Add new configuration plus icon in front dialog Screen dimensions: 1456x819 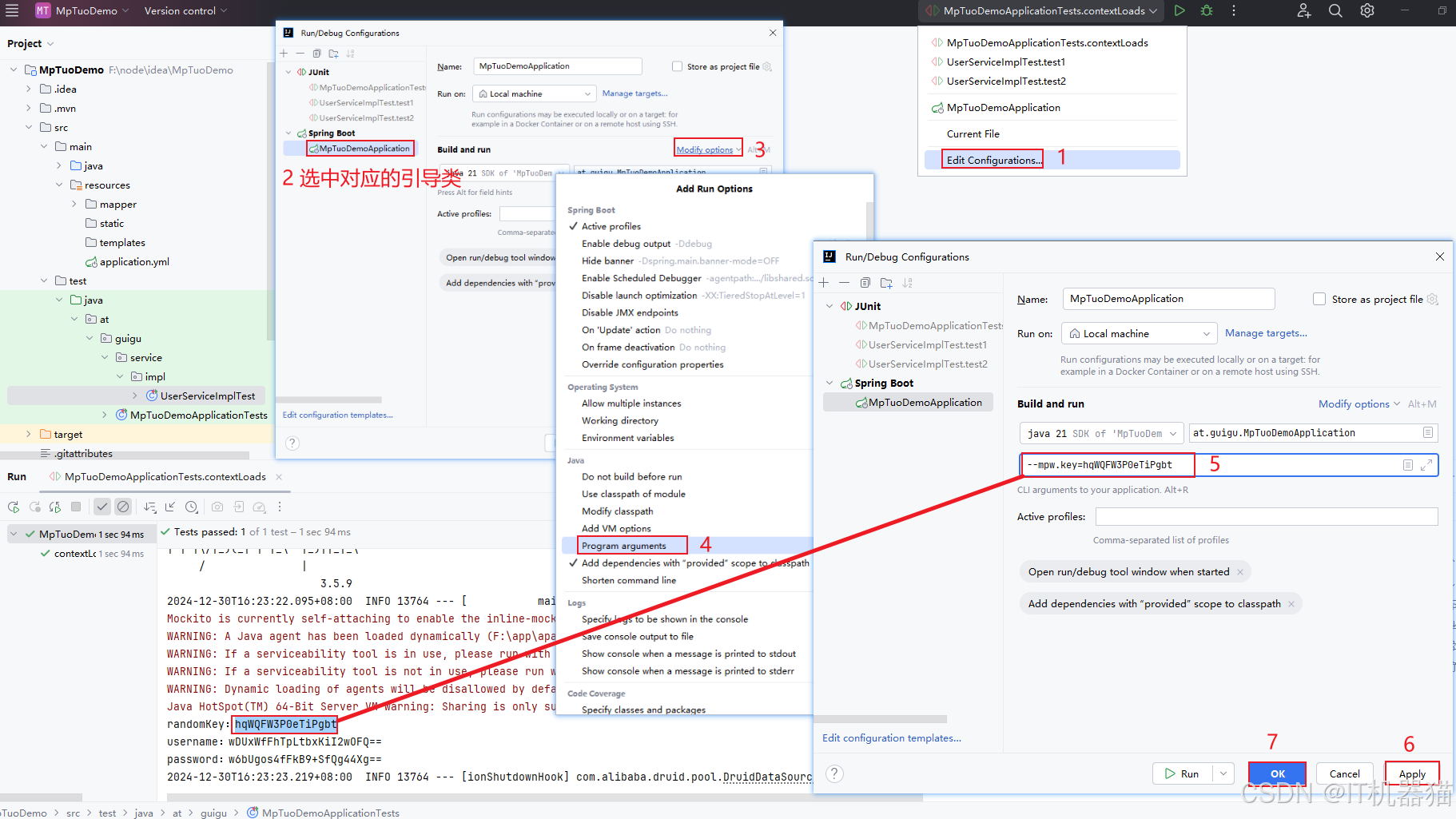click(824, 283)
